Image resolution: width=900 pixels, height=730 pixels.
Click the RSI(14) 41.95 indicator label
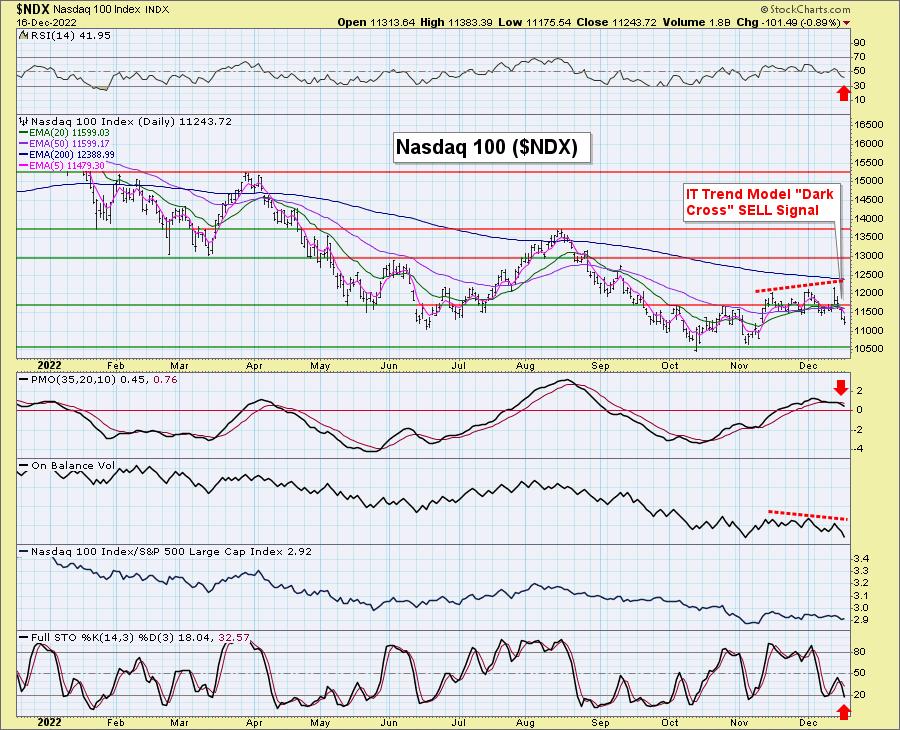(70, 36)
